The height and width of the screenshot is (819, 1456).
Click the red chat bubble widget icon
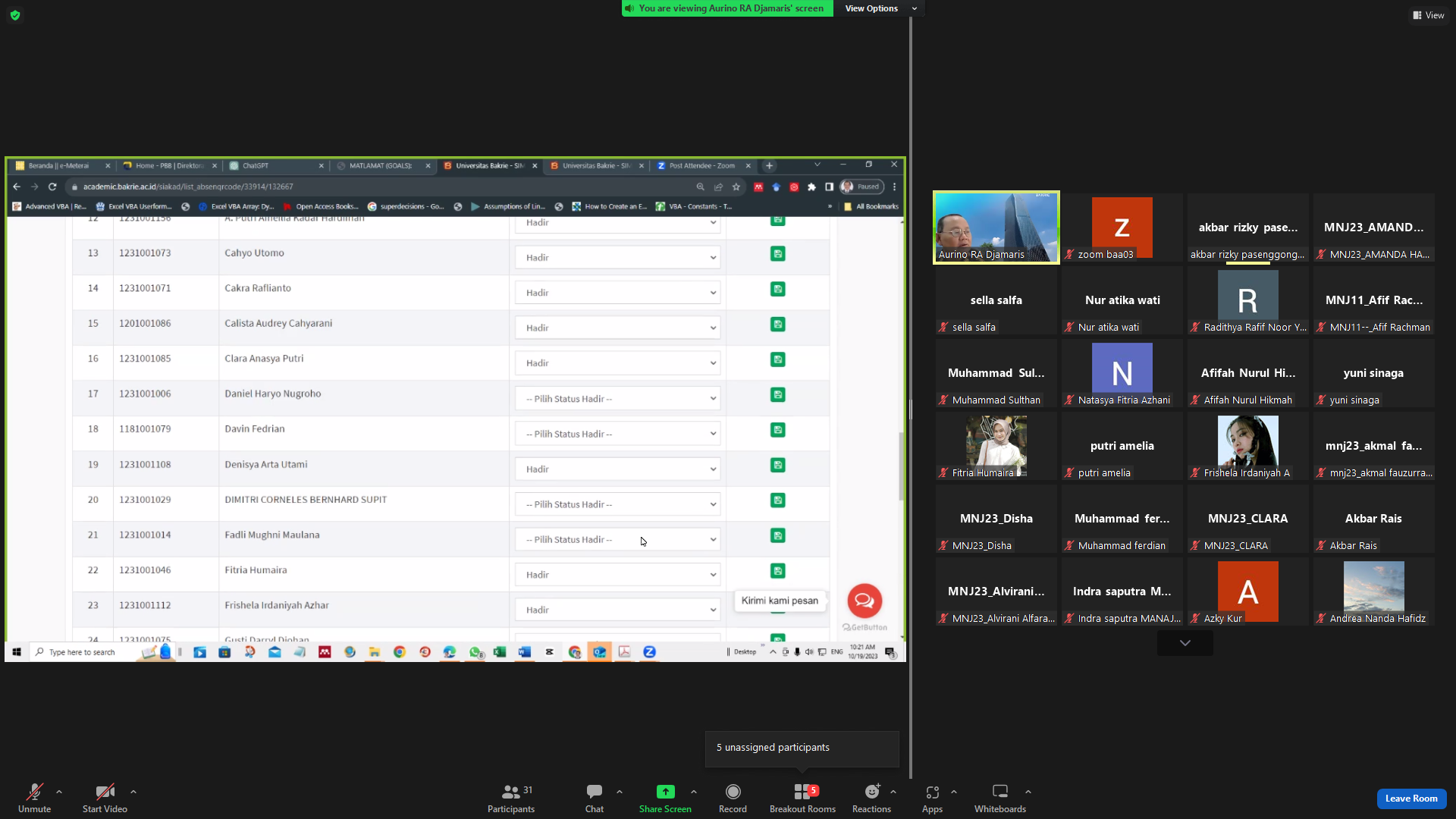[x=864, y=601]
